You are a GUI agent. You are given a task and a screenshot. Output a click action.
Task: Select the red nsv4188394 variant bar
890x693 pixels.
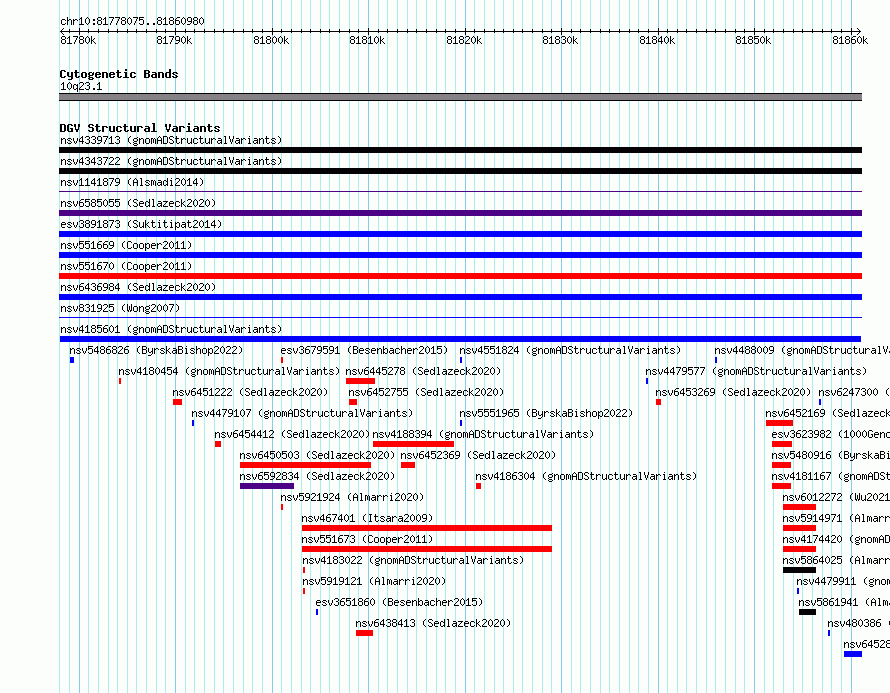click(x=413, y=444)
